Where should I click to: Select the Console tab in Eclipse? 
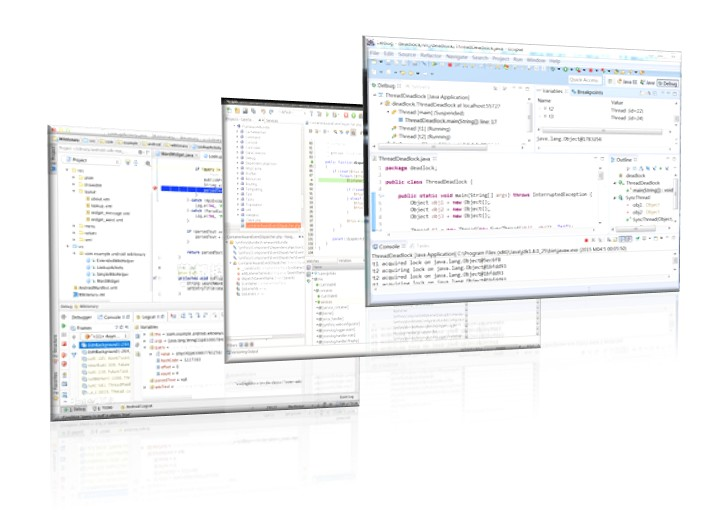pyautogui.click(x=389, y=246)
